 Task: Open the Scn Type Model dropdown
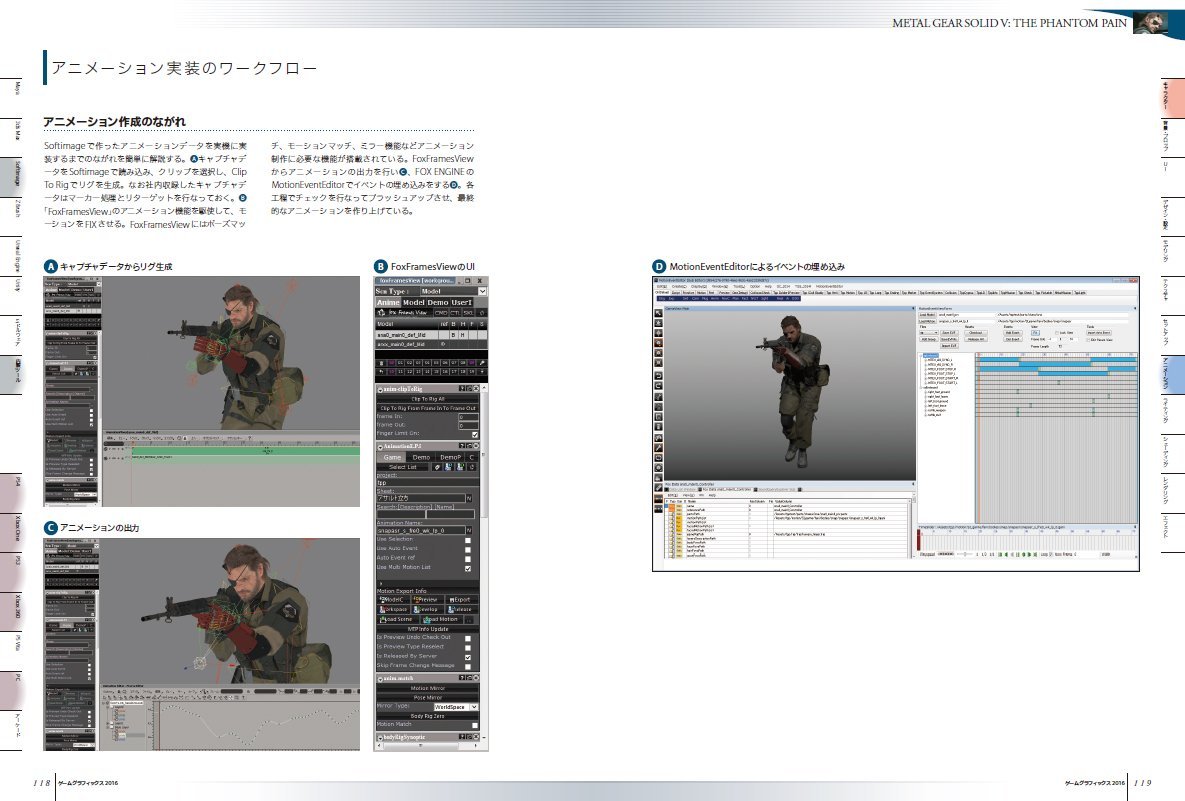(483, 291)
